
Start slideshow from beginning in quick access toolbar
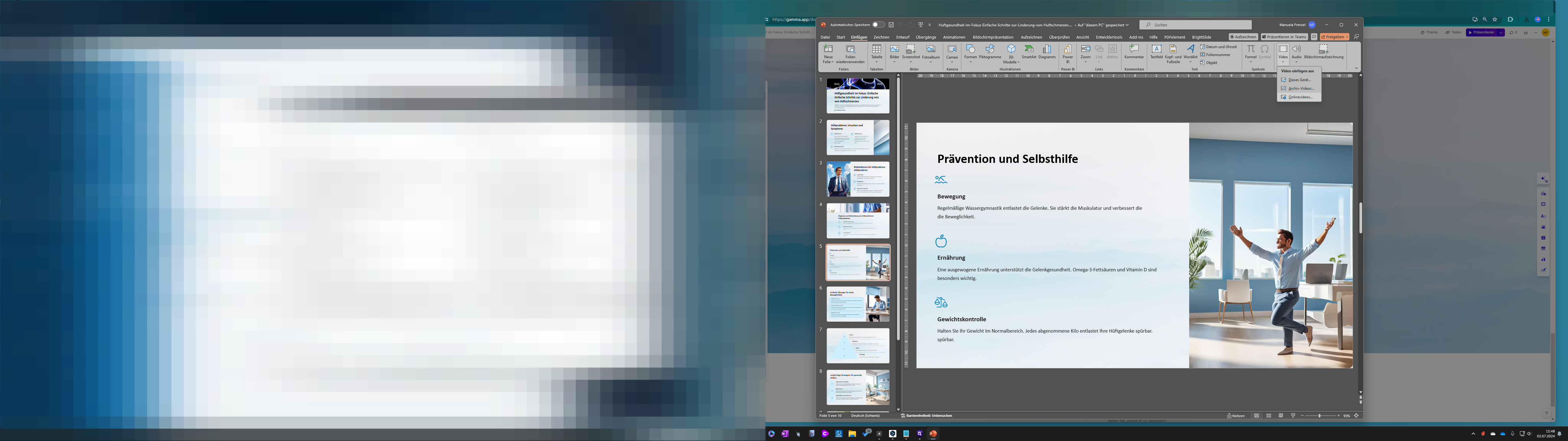tap(920, 25)
